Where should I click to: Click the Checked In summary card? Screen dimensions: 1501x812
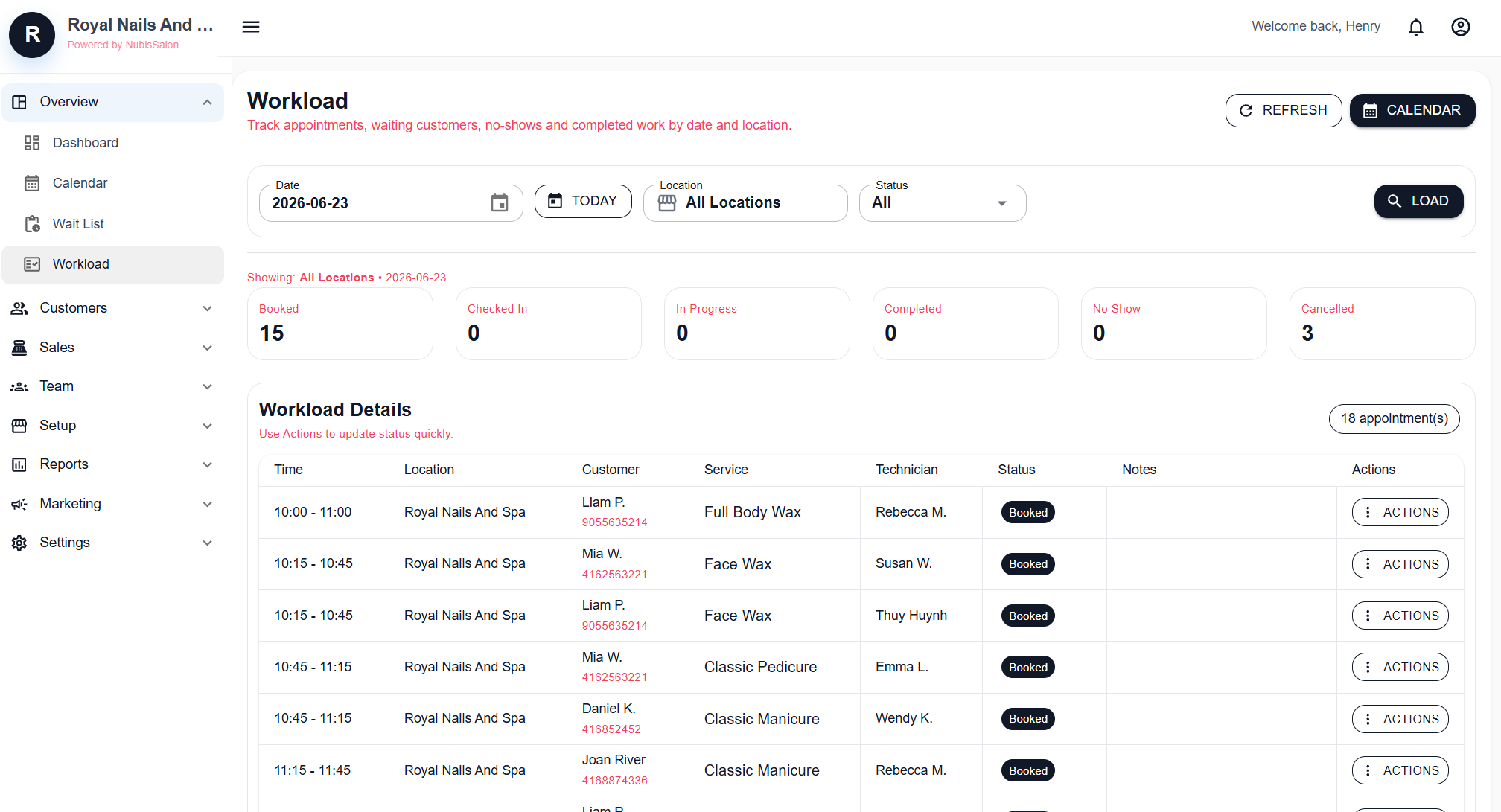(549, 324)
